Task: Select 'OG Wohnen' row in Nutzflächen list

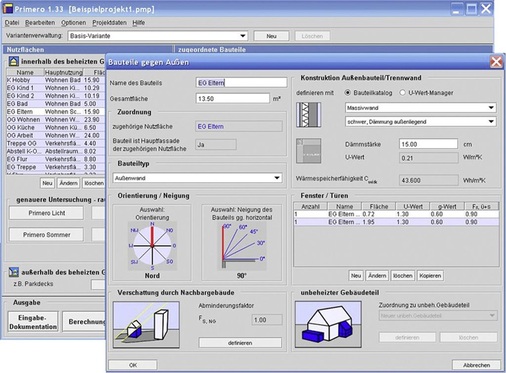Action: click(56, 120)
